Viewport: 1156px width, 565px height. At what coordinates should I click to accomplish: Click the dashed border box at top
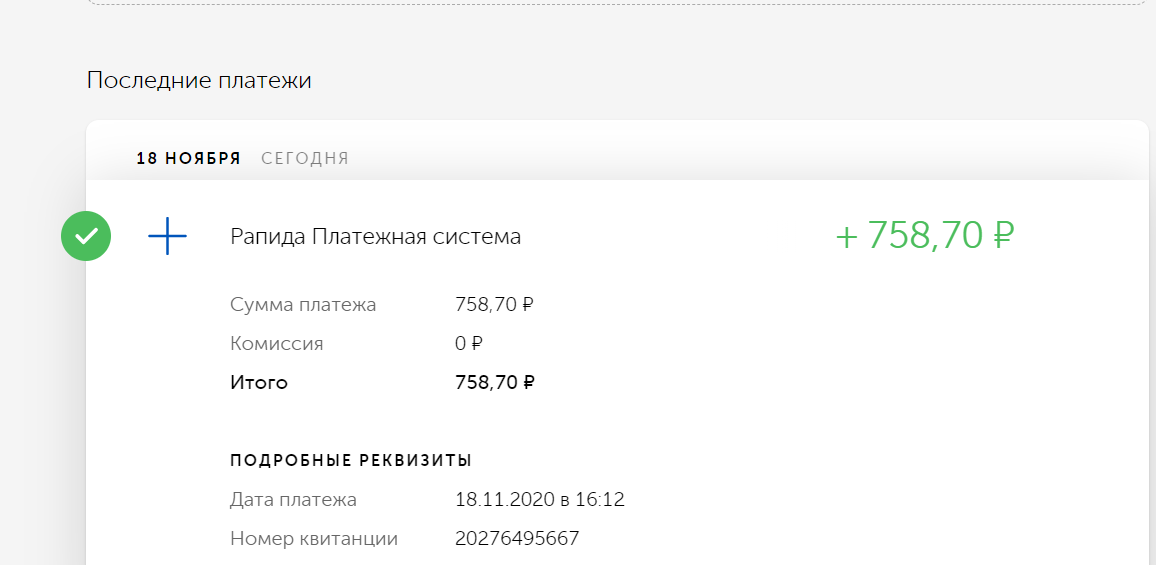point(618,3)
